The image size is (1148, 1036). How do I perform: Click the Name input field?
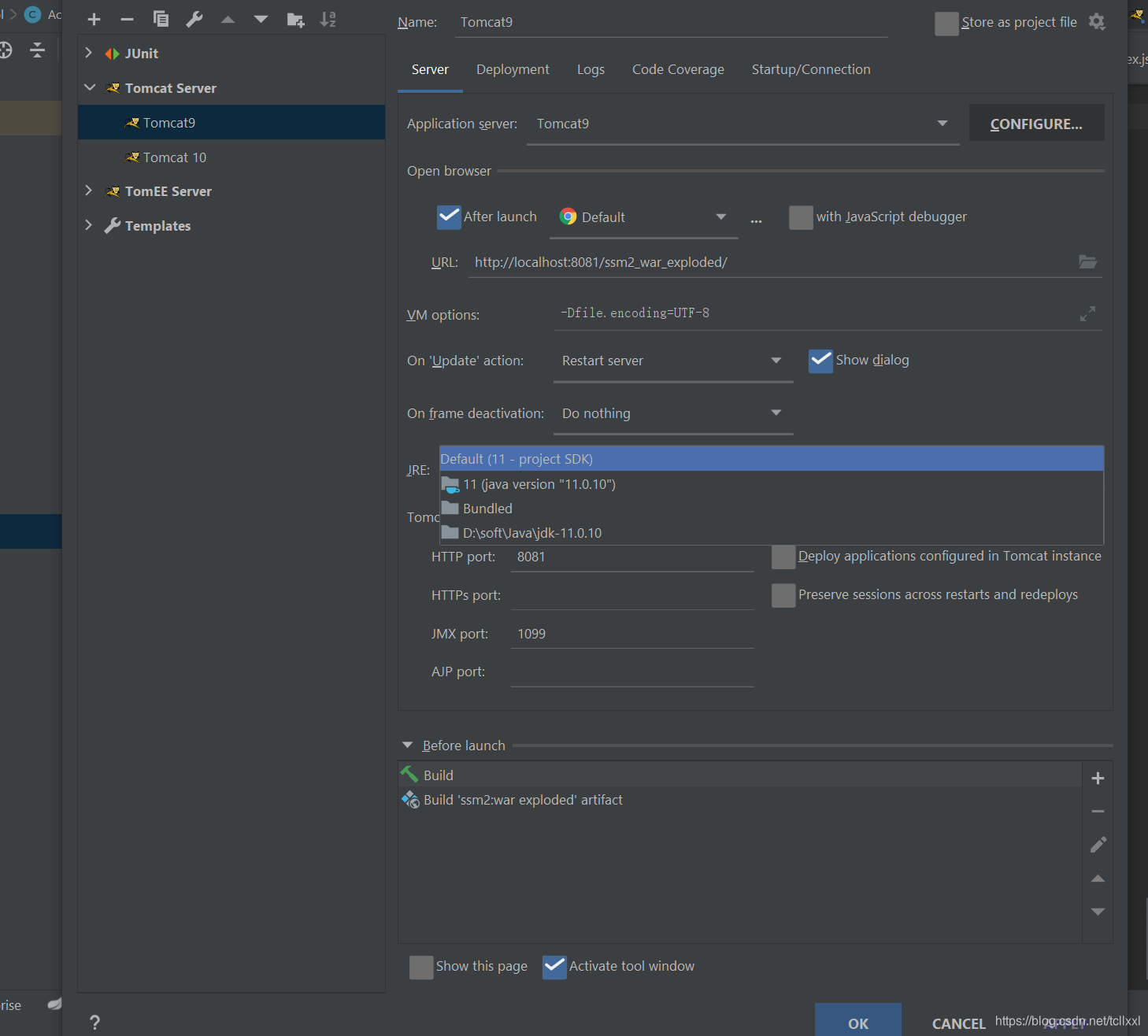[x=671, y=22]
